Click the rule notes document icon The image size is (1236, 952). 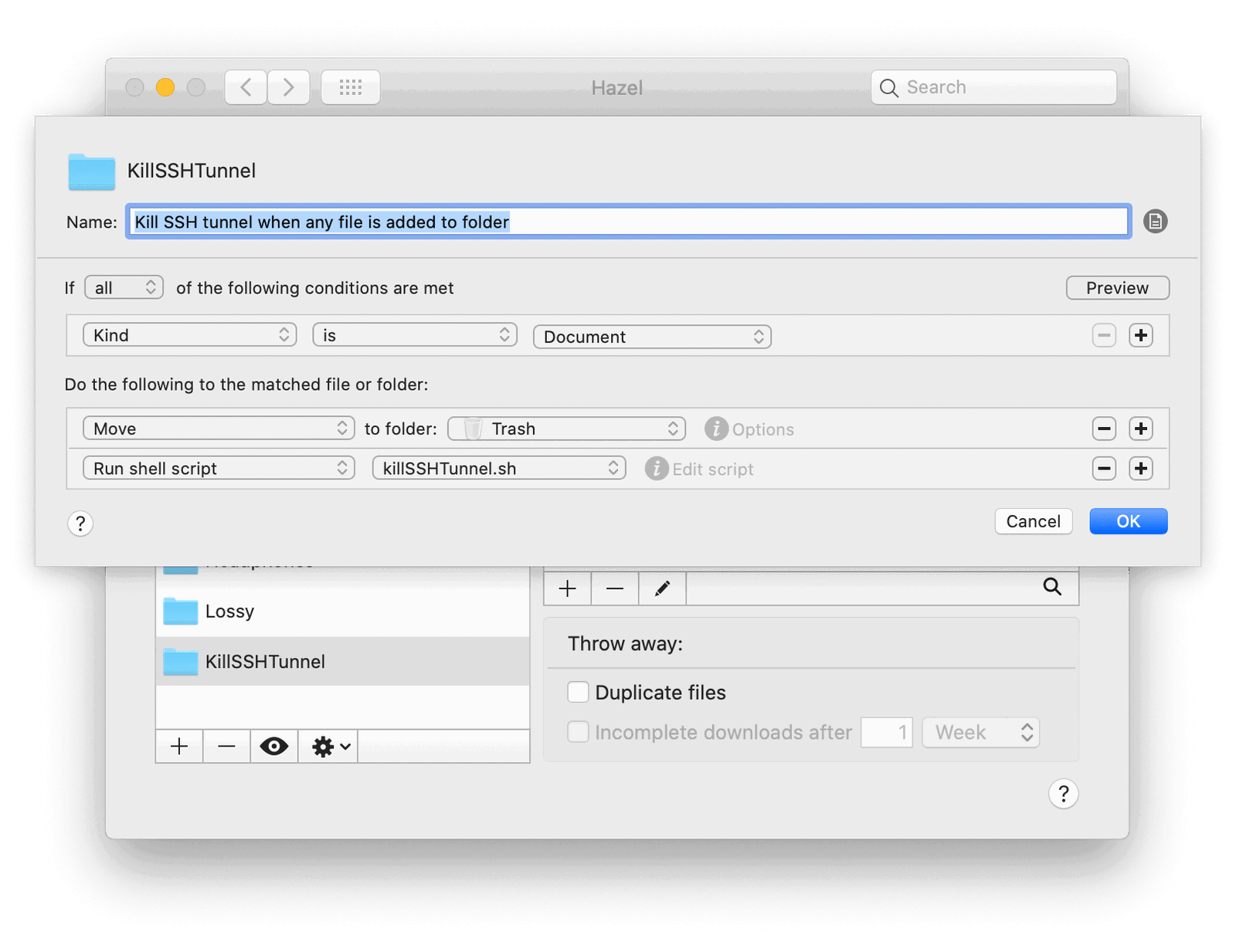[x=1155, y=222]
